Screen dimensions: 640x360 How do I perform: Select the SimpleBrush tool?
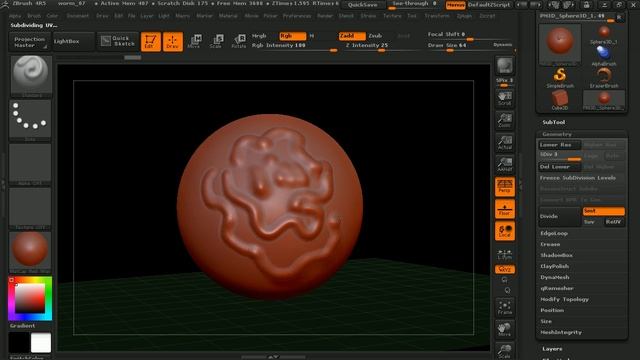[560, 78]
